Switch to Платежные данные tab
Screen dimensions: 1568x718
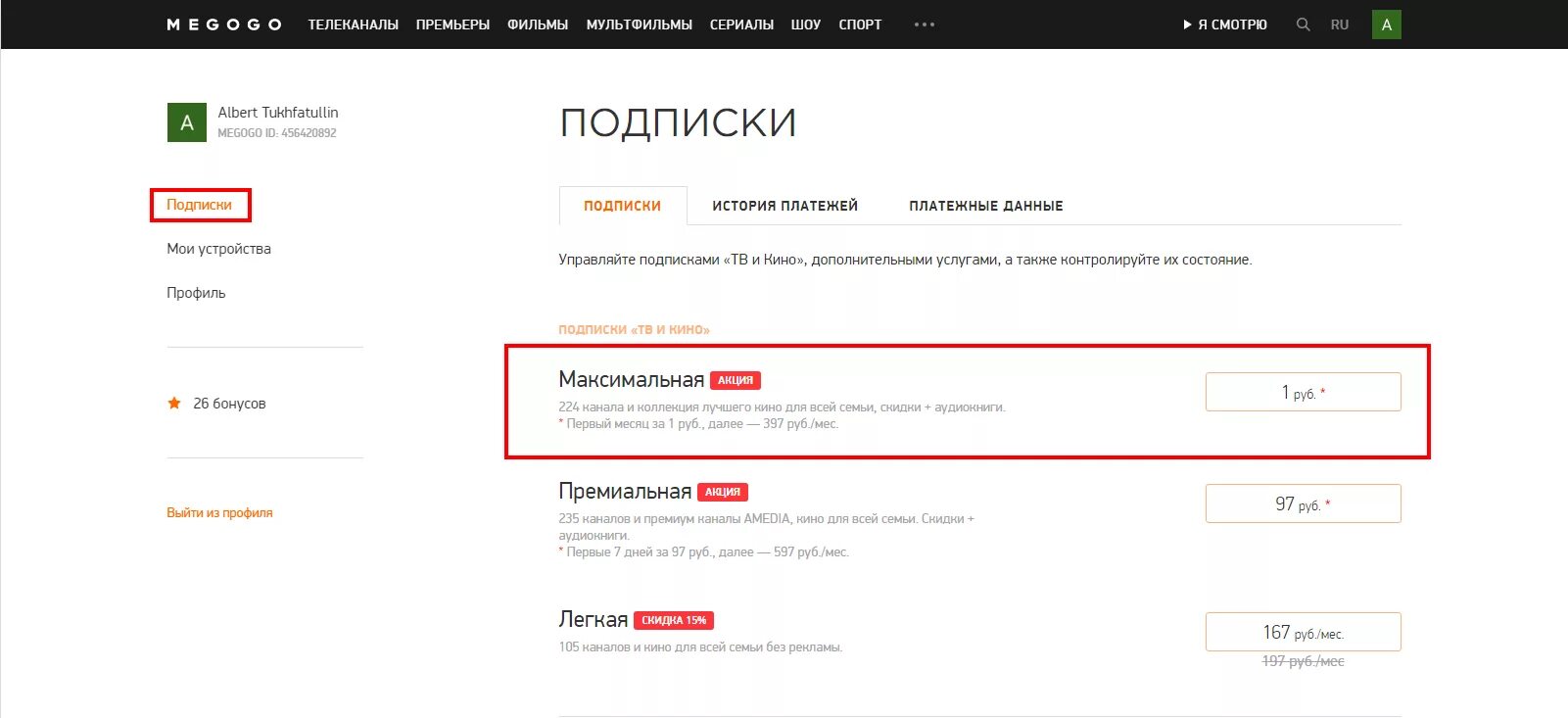pyautogui.click(x=985, y=206)
